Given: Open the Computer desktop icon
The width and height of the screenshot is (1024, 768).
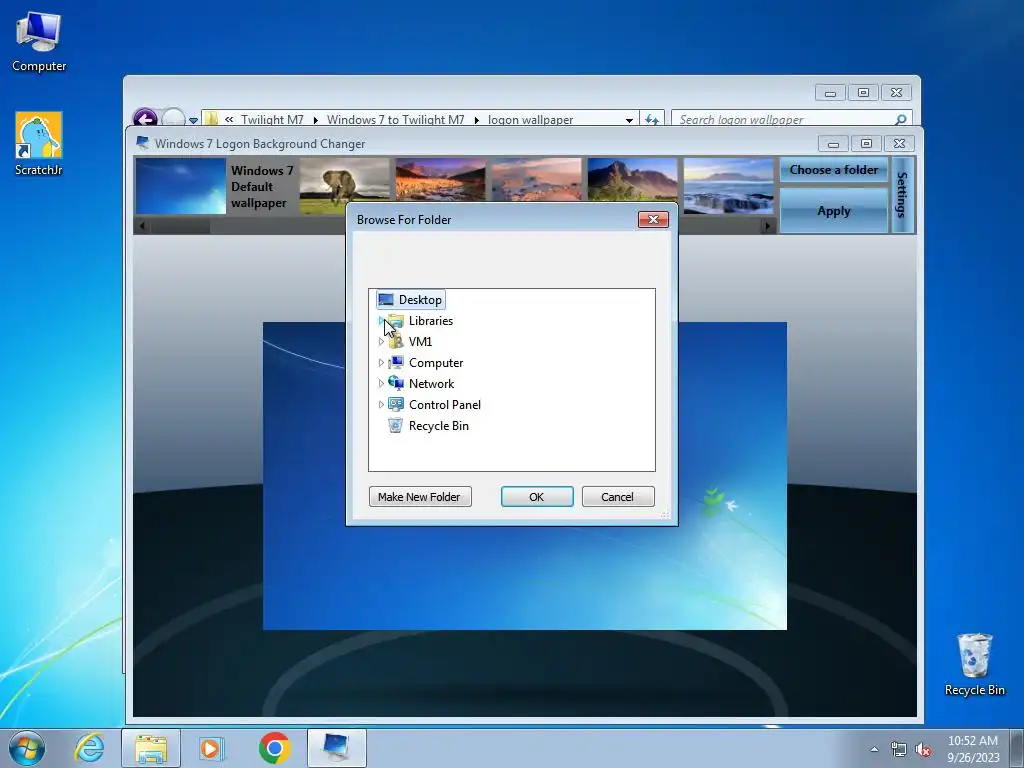Looking at the screenshot, I should click(39, 41).
